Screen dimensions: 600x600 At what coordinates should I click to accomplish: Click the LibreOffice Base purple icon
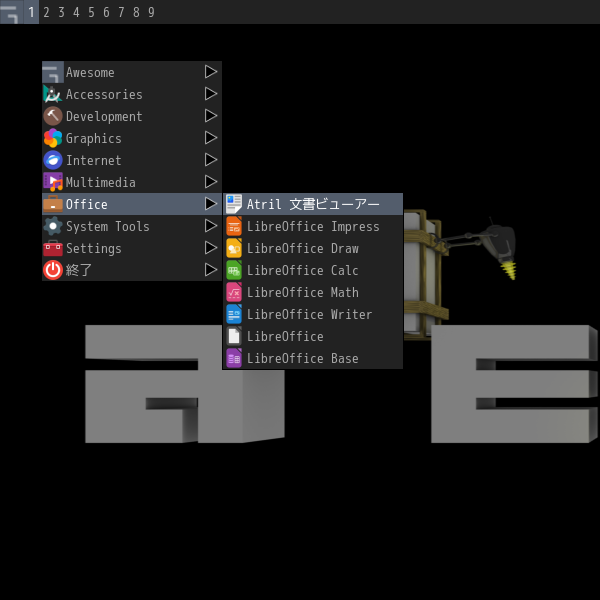[x=234, y=358]
